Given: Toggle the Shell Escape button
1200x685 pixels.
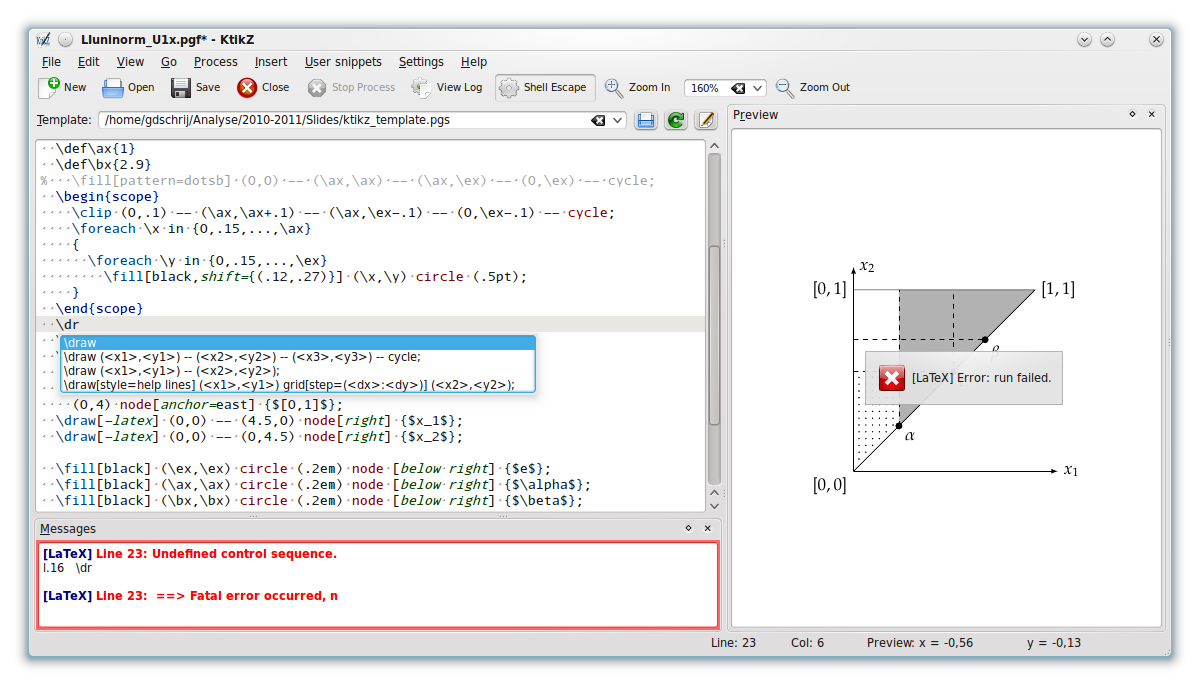Looking at the screenshot, I should (545, 87).
